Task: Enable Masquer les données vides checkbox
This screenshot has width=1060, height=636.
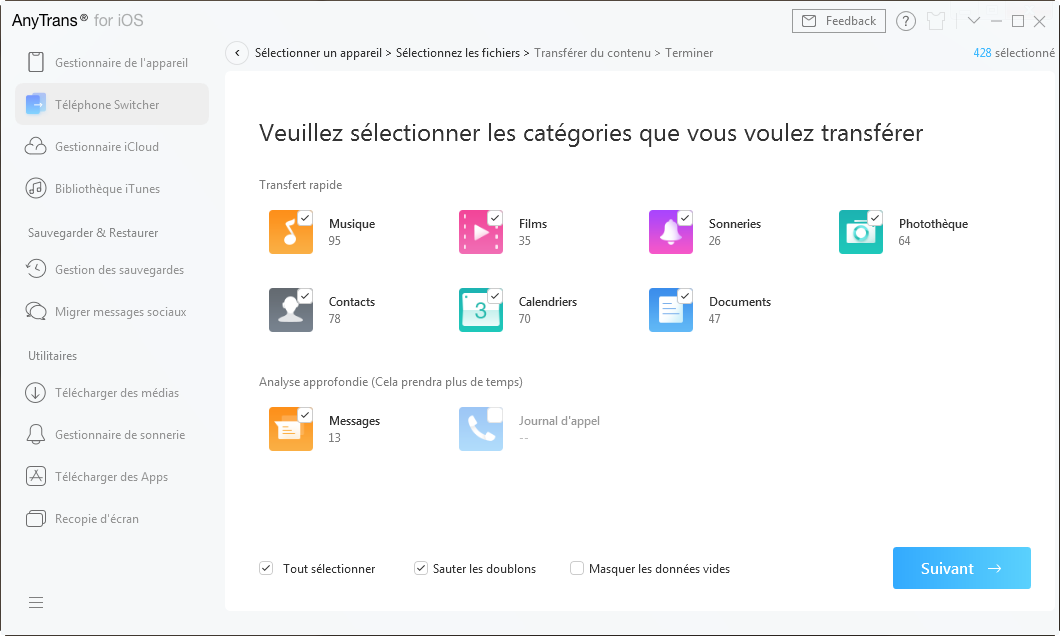Action: coord(577,568)
